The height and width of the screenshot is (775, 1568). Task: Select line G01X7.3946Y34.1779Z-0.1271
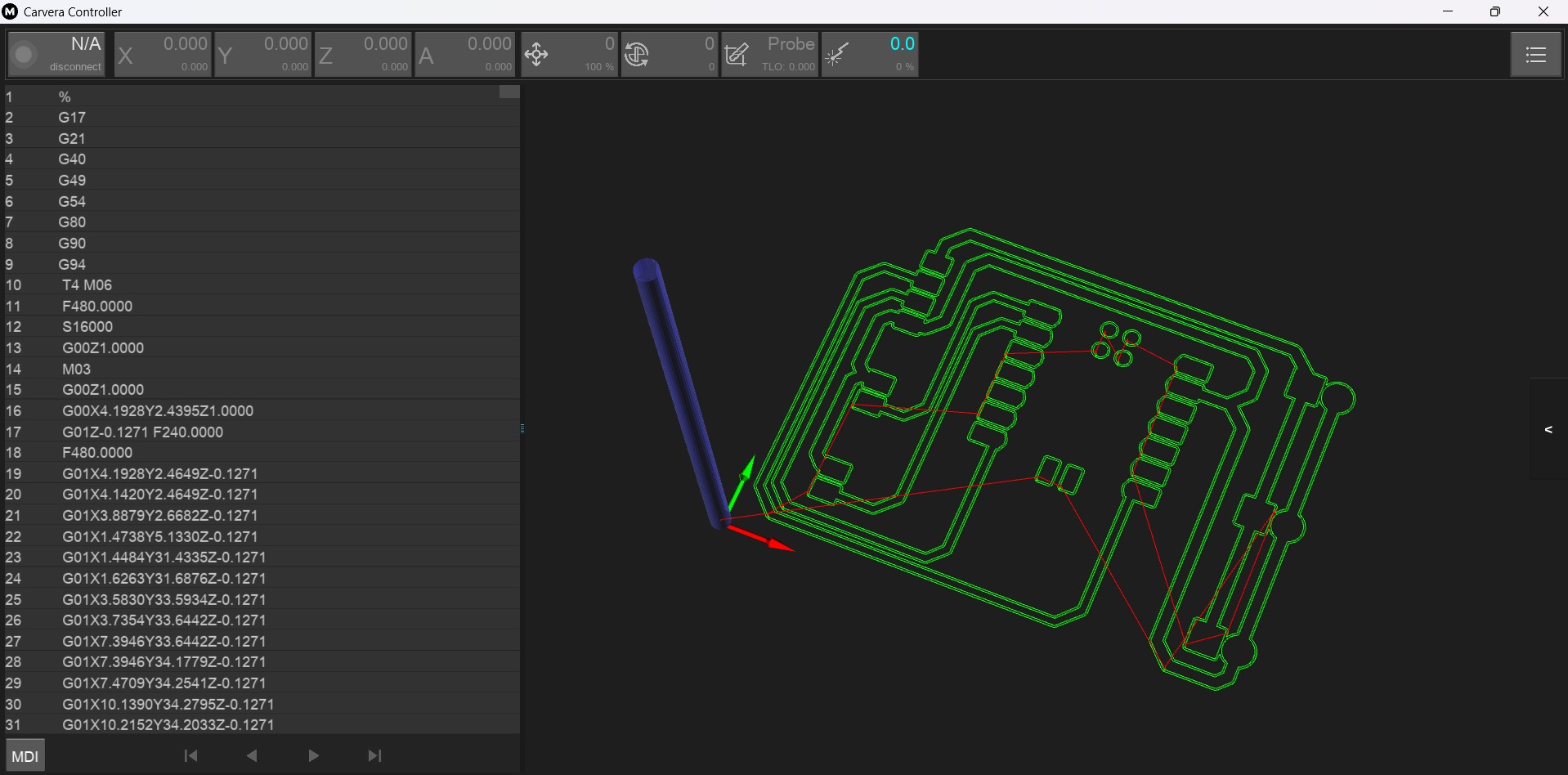(x=262, y=661)
